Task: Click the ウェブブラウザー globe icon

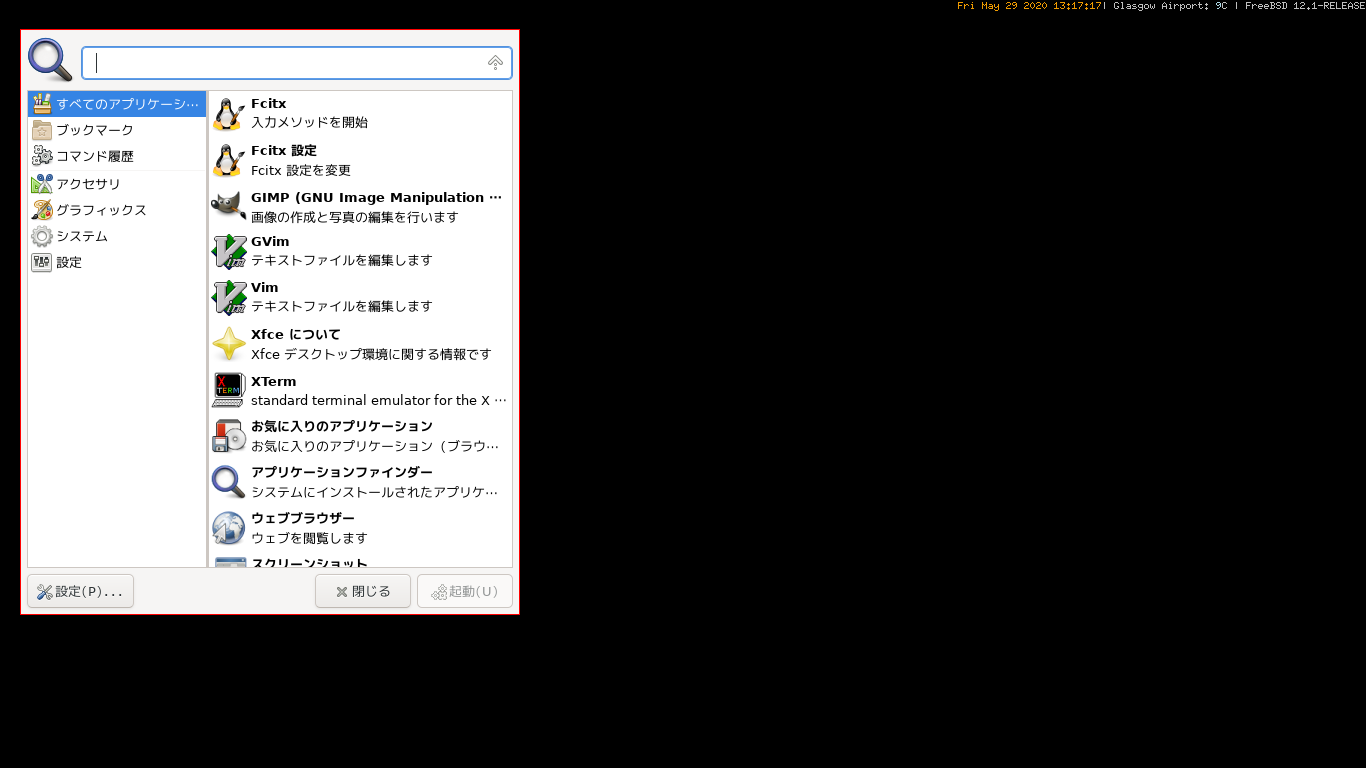Action: (228, 528)
